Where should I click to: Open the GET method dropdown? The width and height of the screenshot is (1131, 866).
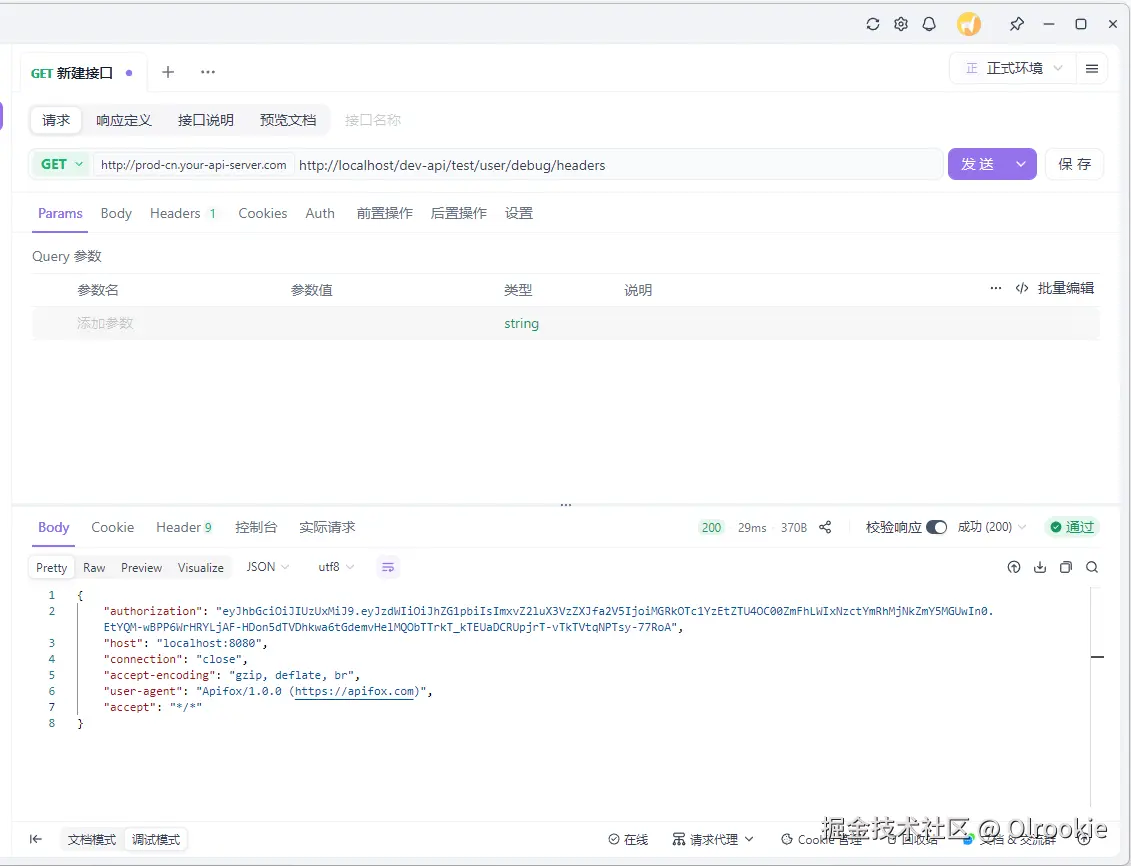tap(60, 163)
